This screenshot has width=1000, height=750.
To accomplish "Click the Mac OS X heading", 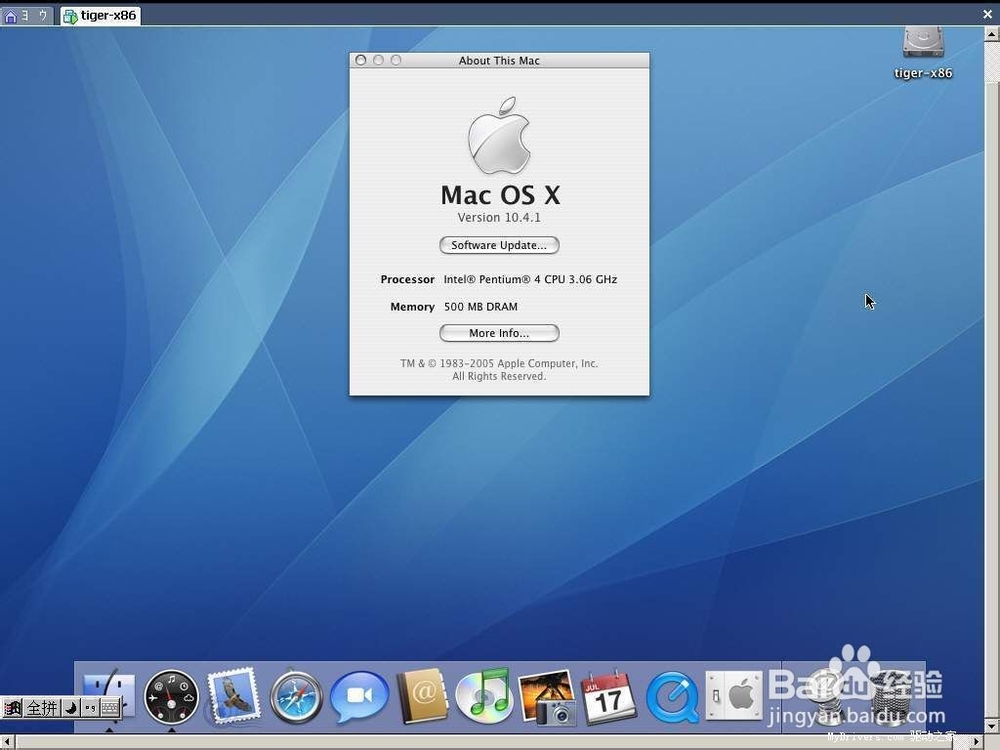I will pyautogui.click(x=500, y=195).
